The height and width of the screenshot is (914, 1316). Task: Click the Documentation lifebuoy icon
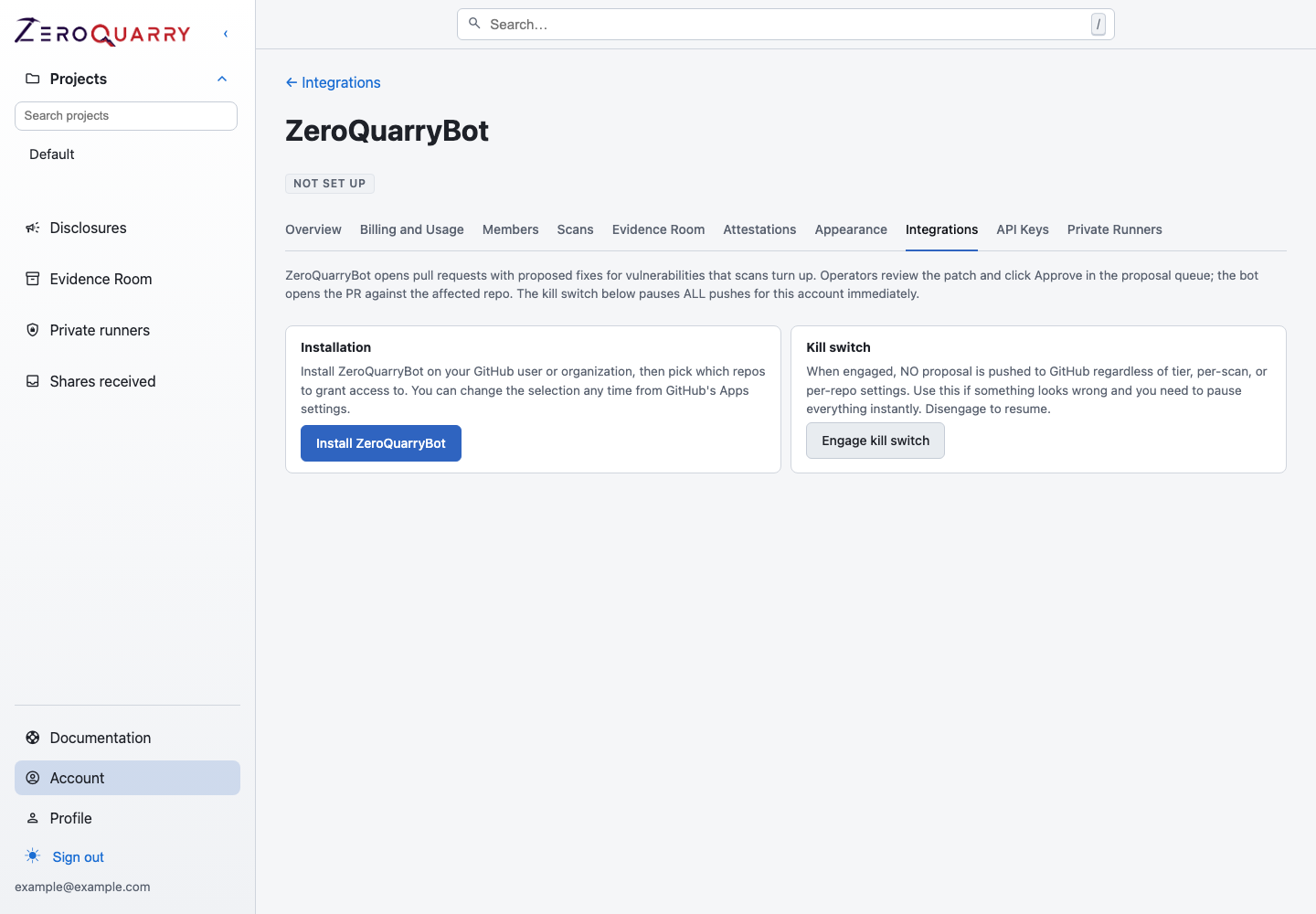[33, 738]
